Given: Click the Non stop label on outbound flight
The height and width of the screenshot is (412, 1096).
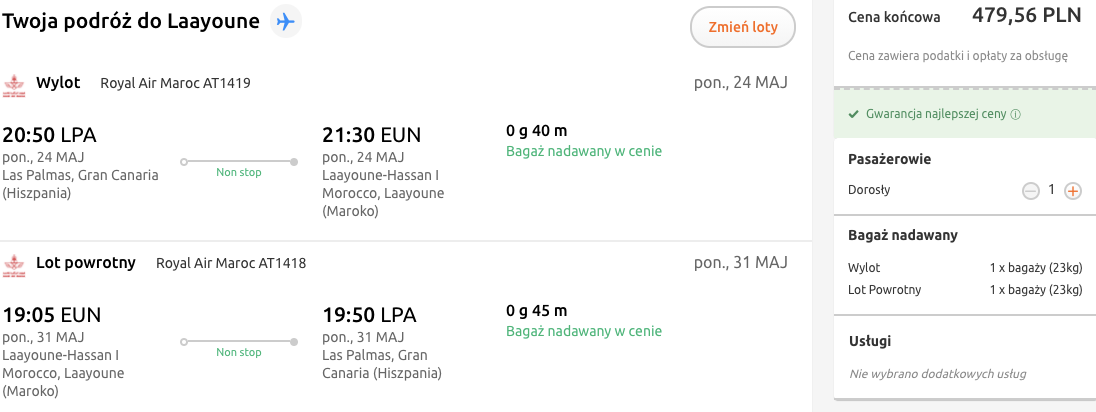Looking at the screenshot, I should point(238,172).
